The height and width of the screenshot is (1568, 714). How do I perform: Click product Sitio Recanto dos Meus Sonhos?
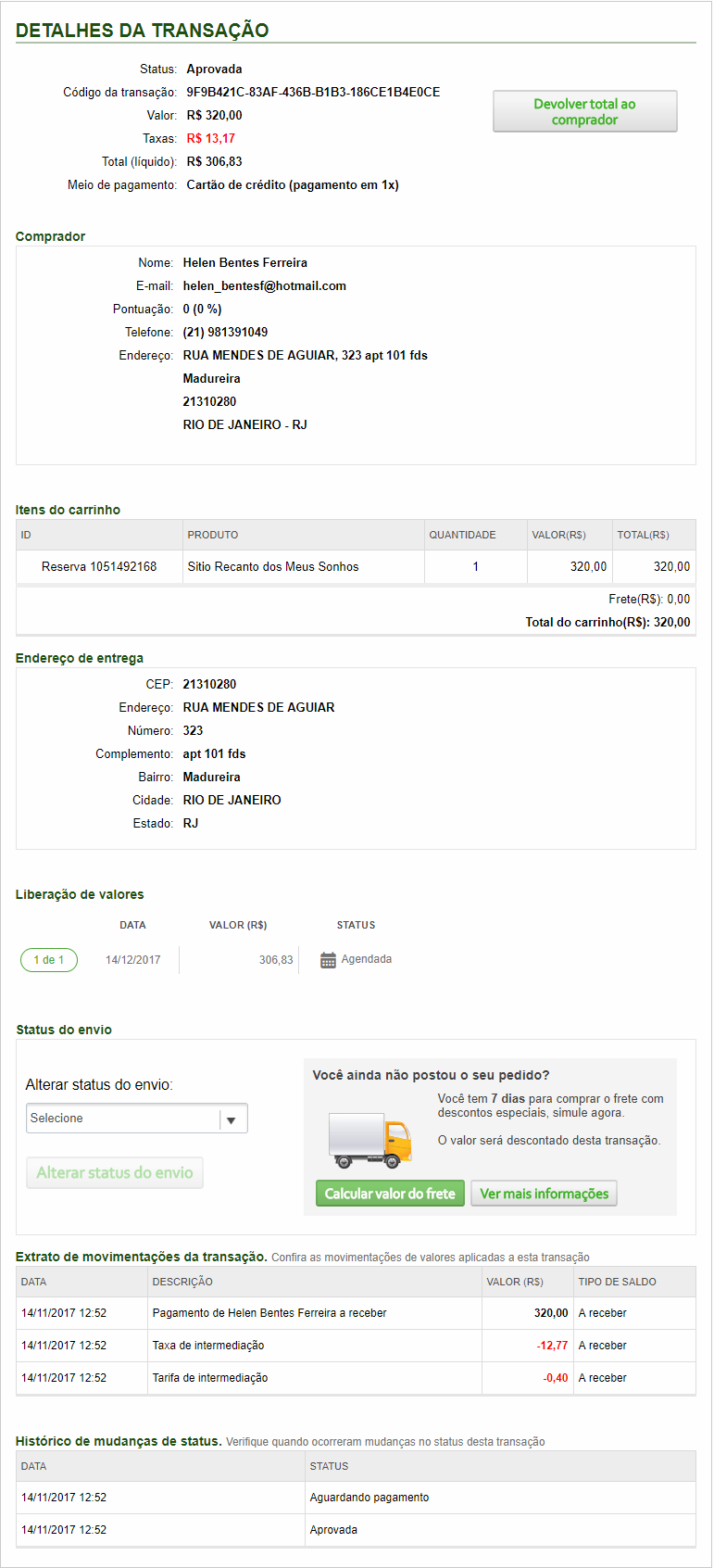(273, 567)
